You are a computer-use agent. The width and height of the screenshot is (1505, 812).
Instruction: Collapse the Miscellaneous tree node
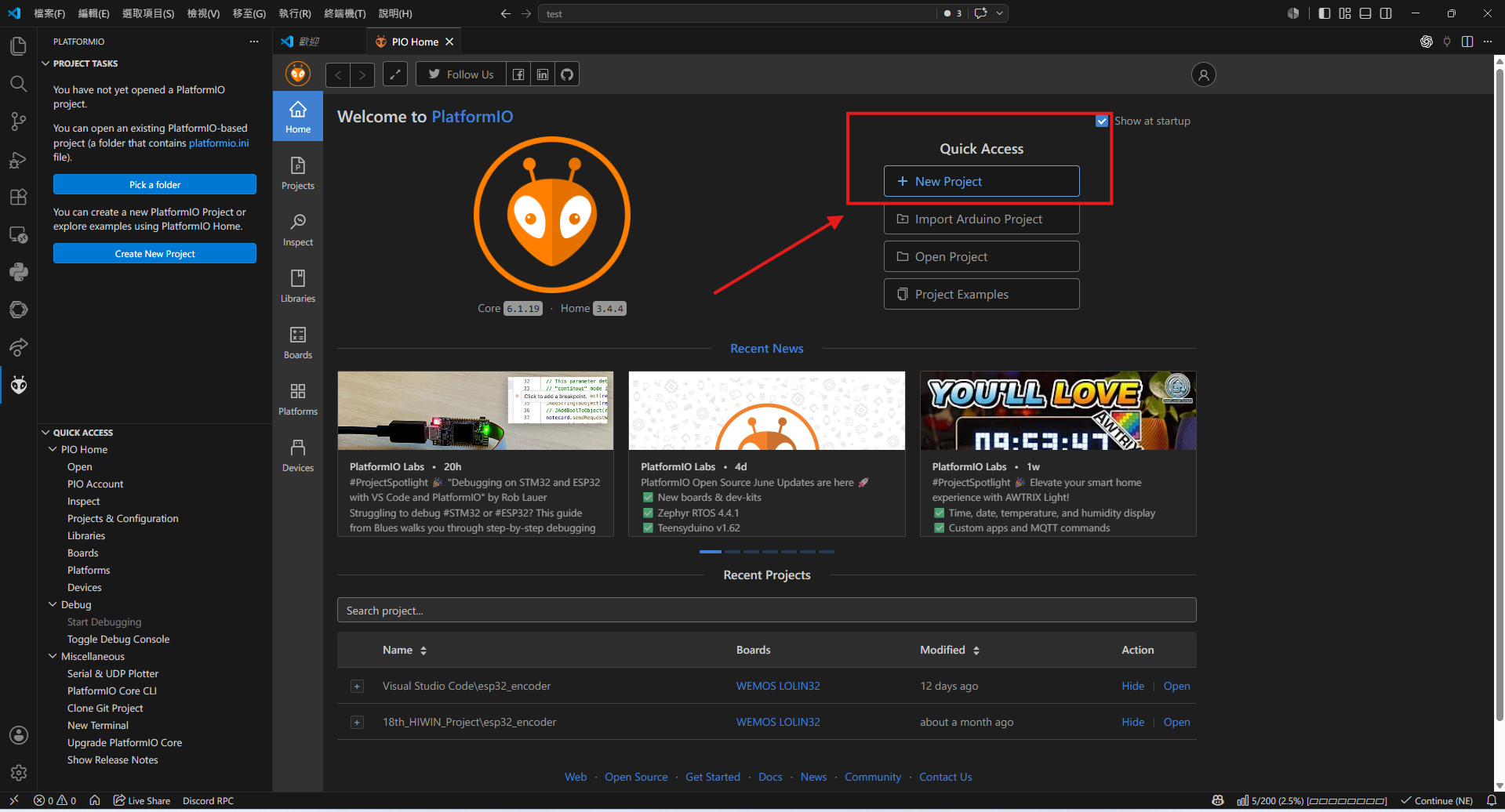(x=53, y=656)
